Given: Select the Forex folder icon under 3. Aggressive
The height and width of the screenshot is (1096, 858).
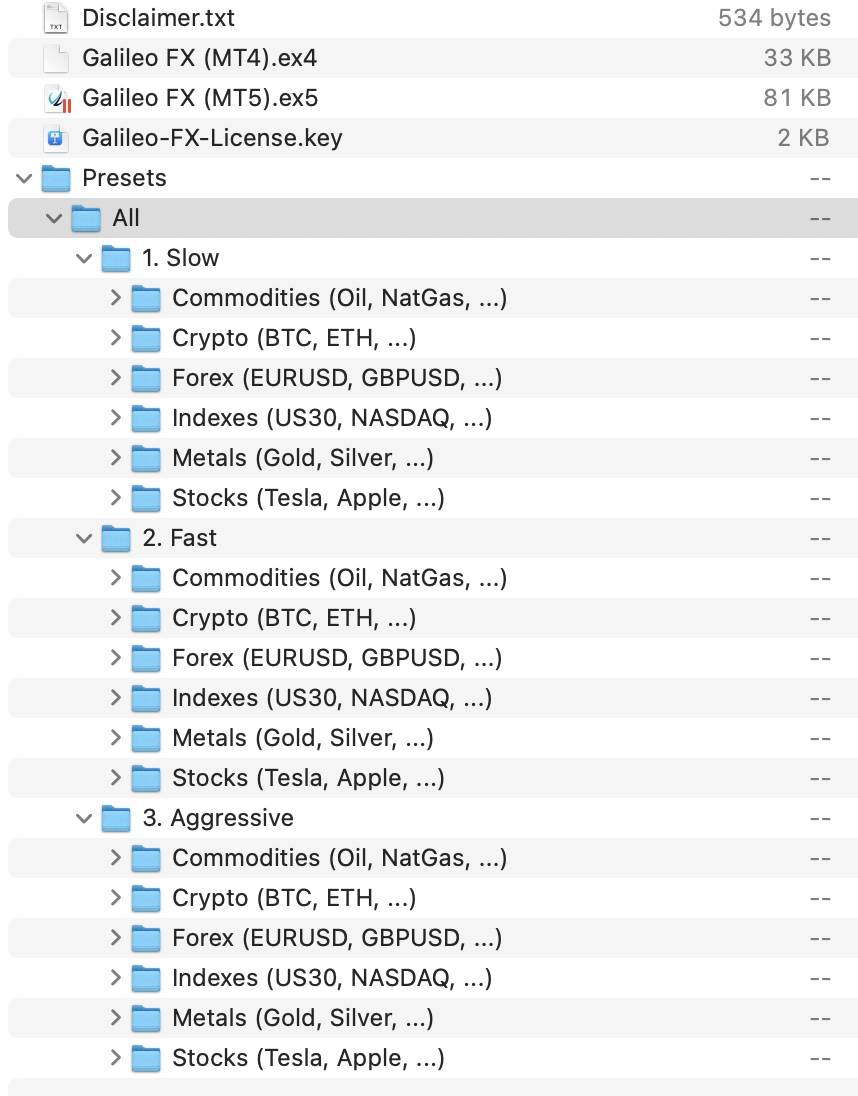Looking at the screenshot, I should (x=146, y=938).
